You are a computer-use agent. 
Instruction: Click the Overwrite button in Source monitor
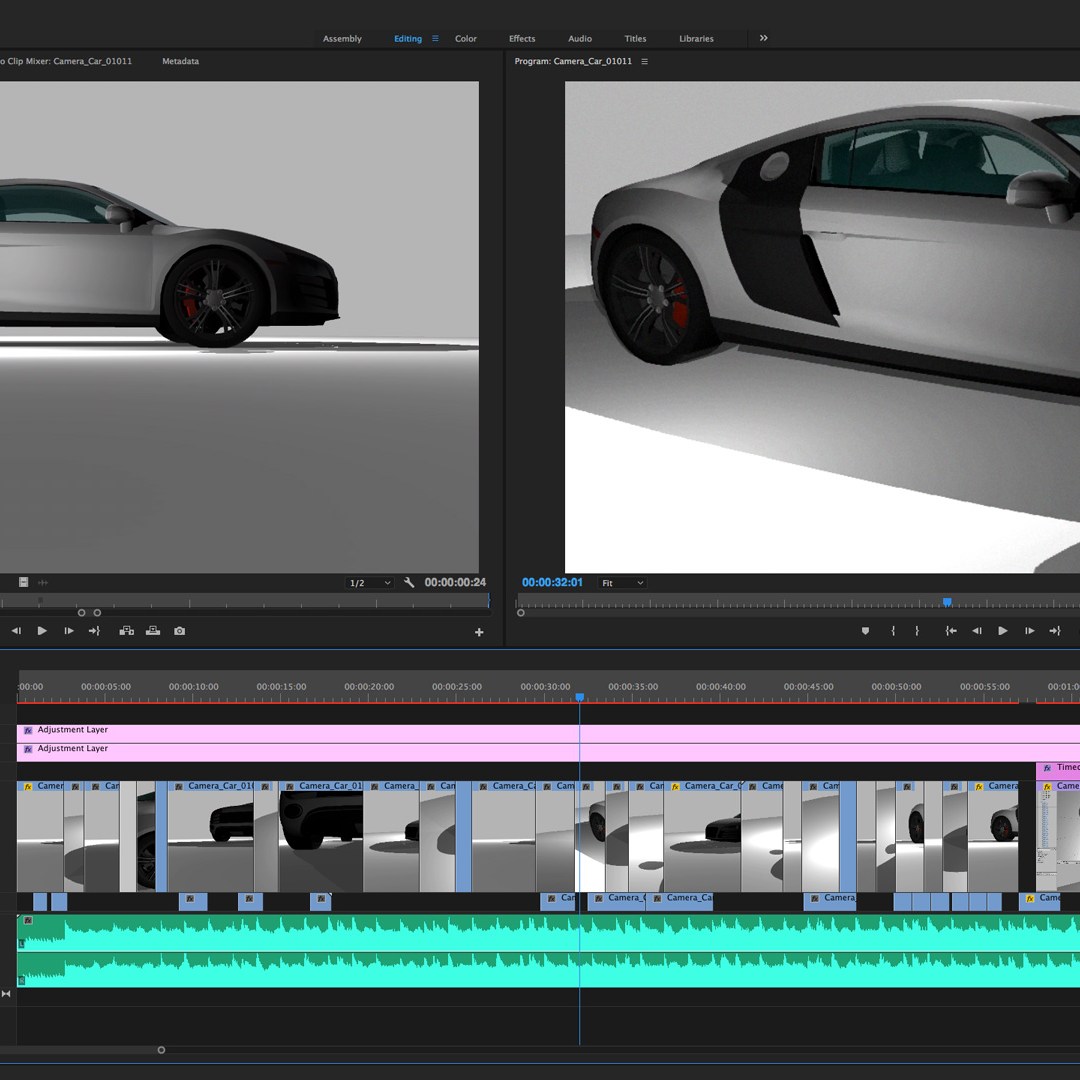[153, 631]
